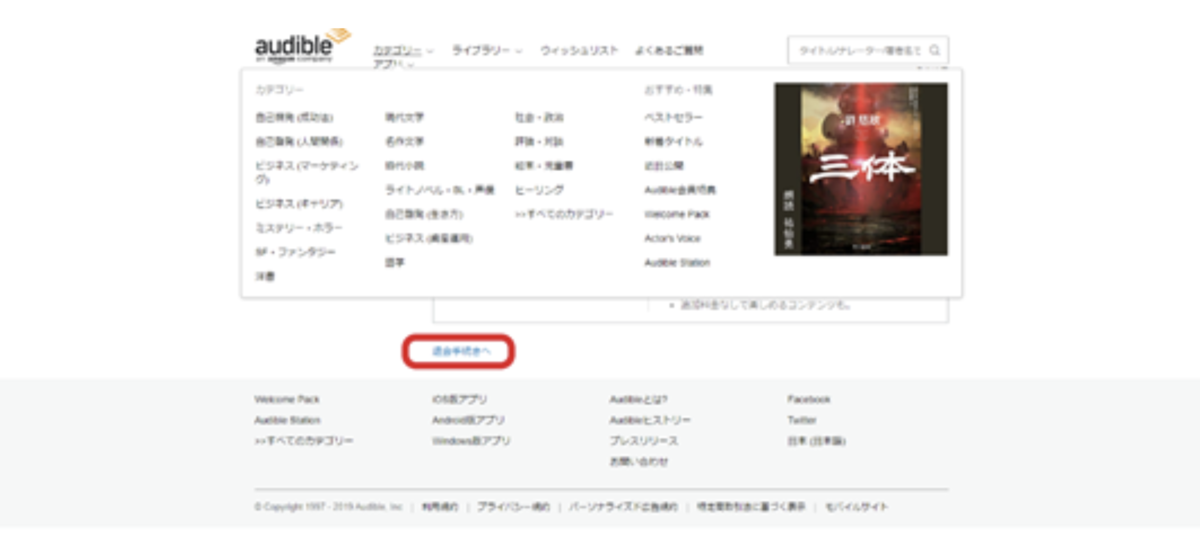
Task: Select 自己啓発 (成功法) category
Action: [x=294, y=117]
